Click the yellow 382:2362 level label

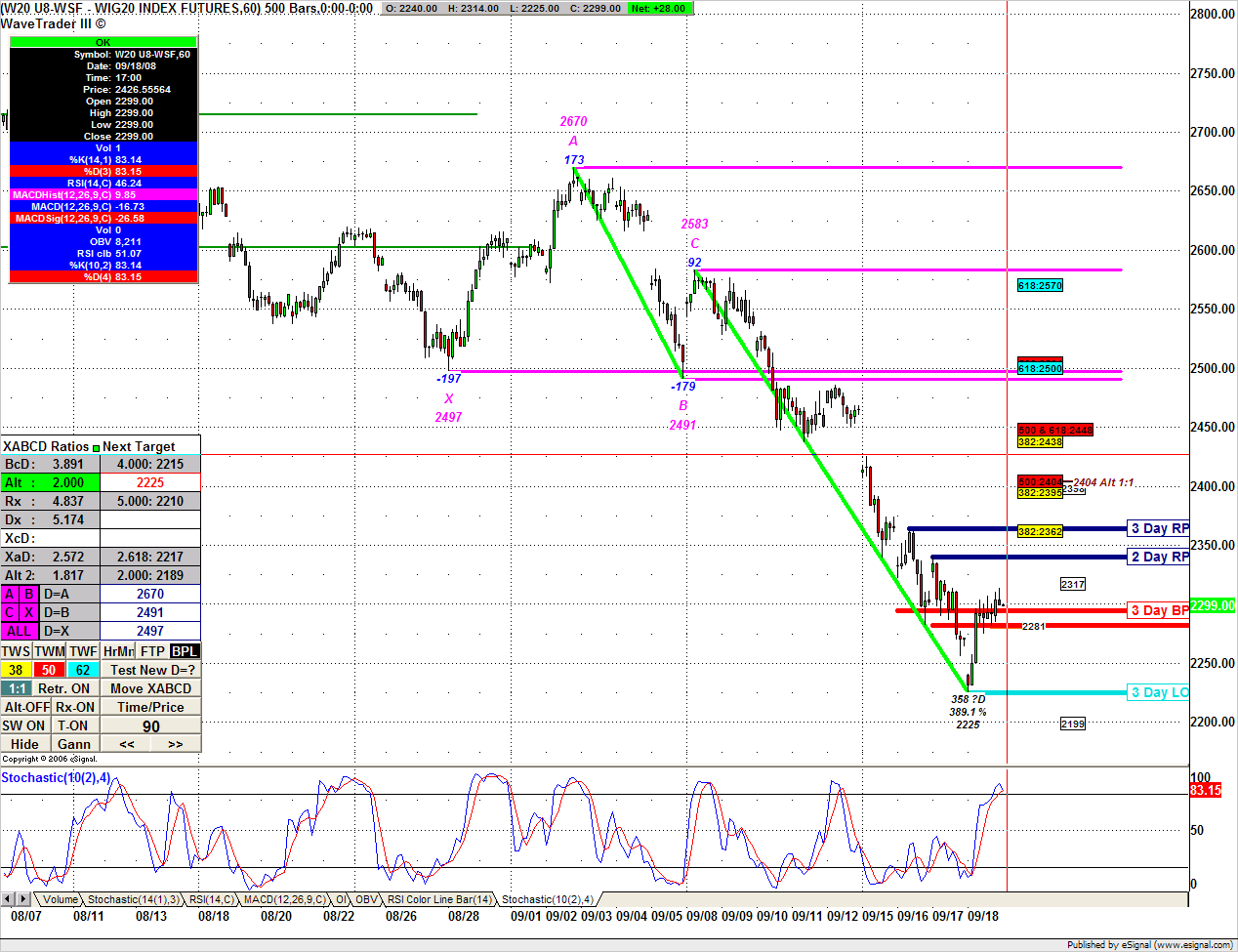[1040, 531]
